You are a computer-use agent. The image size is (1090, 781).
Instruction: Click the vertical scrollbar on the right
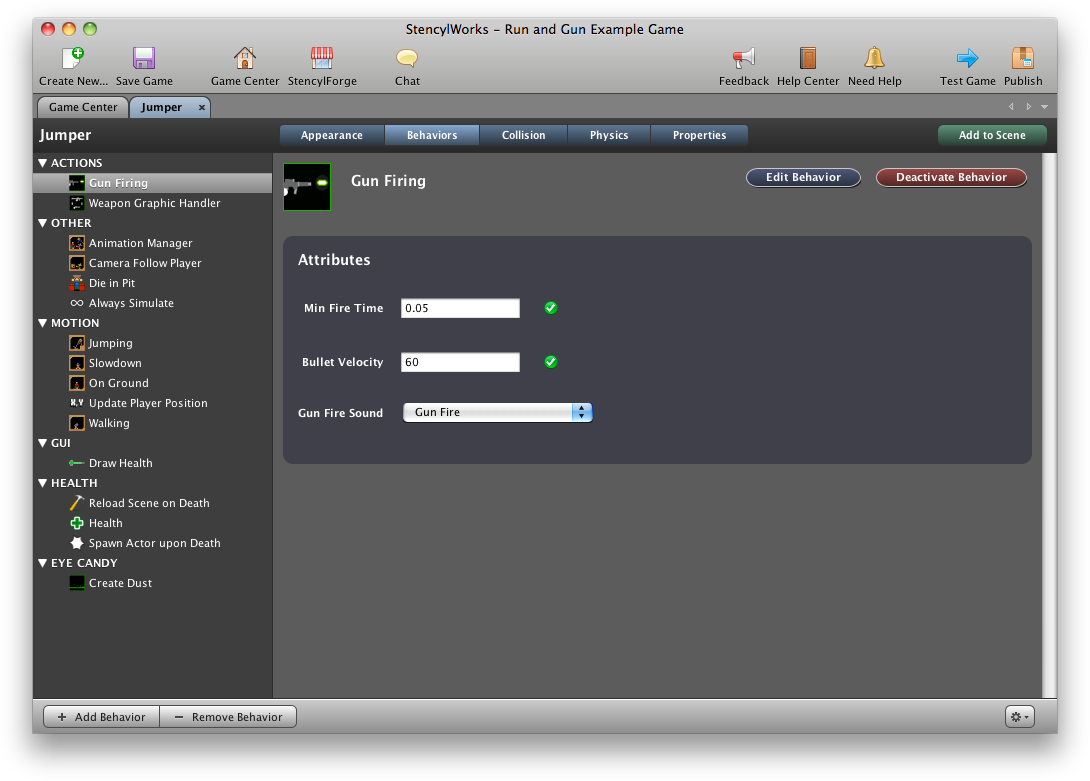pos(1049,420)
